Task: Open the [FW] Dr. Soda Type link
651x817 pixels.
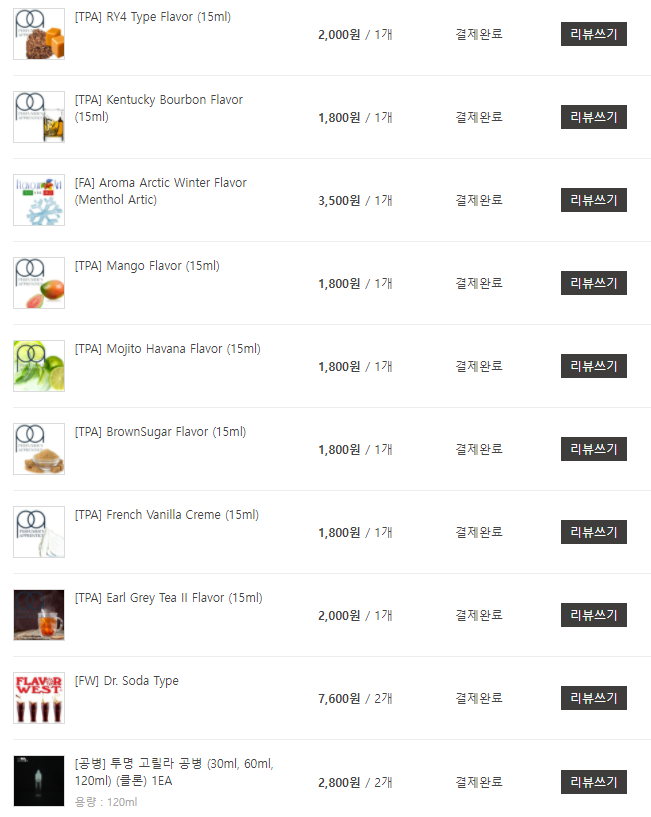Action: pos(126,681)
